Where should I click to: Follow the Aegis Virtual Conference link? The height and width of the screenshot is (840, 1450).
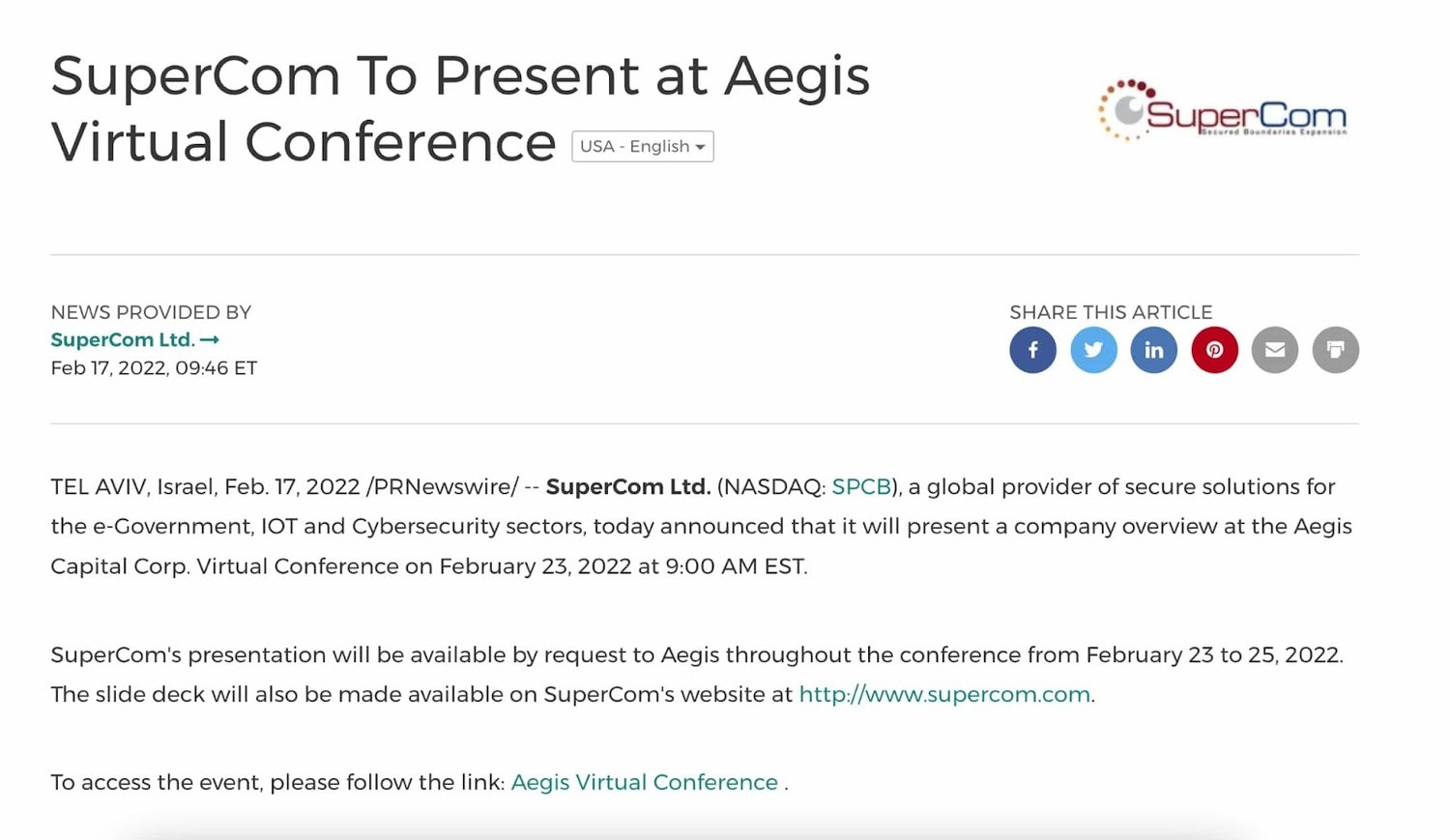644,782
